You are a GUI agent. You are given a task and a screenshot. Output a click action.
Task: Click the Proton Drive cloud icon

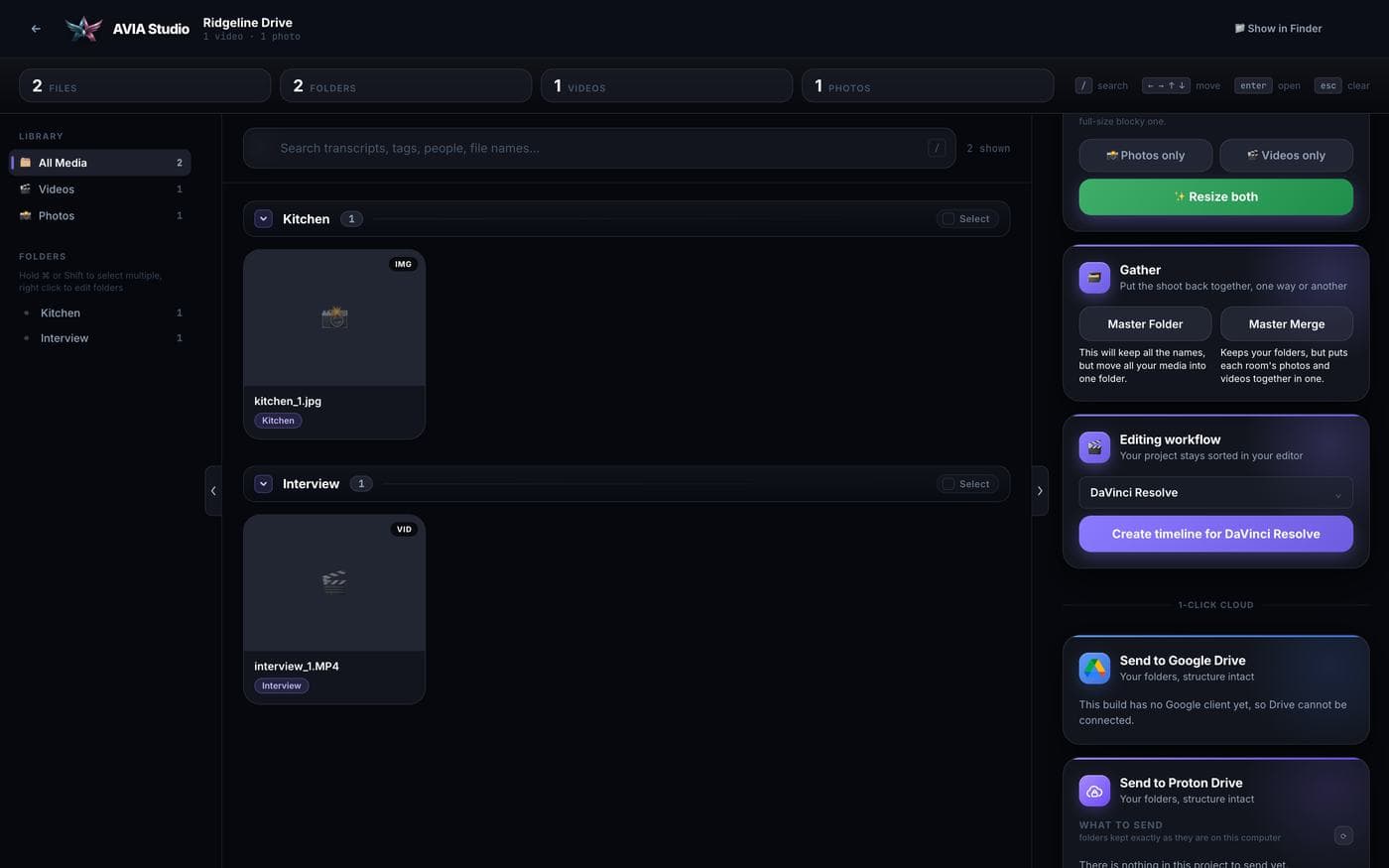click(x=1094, y=791)
